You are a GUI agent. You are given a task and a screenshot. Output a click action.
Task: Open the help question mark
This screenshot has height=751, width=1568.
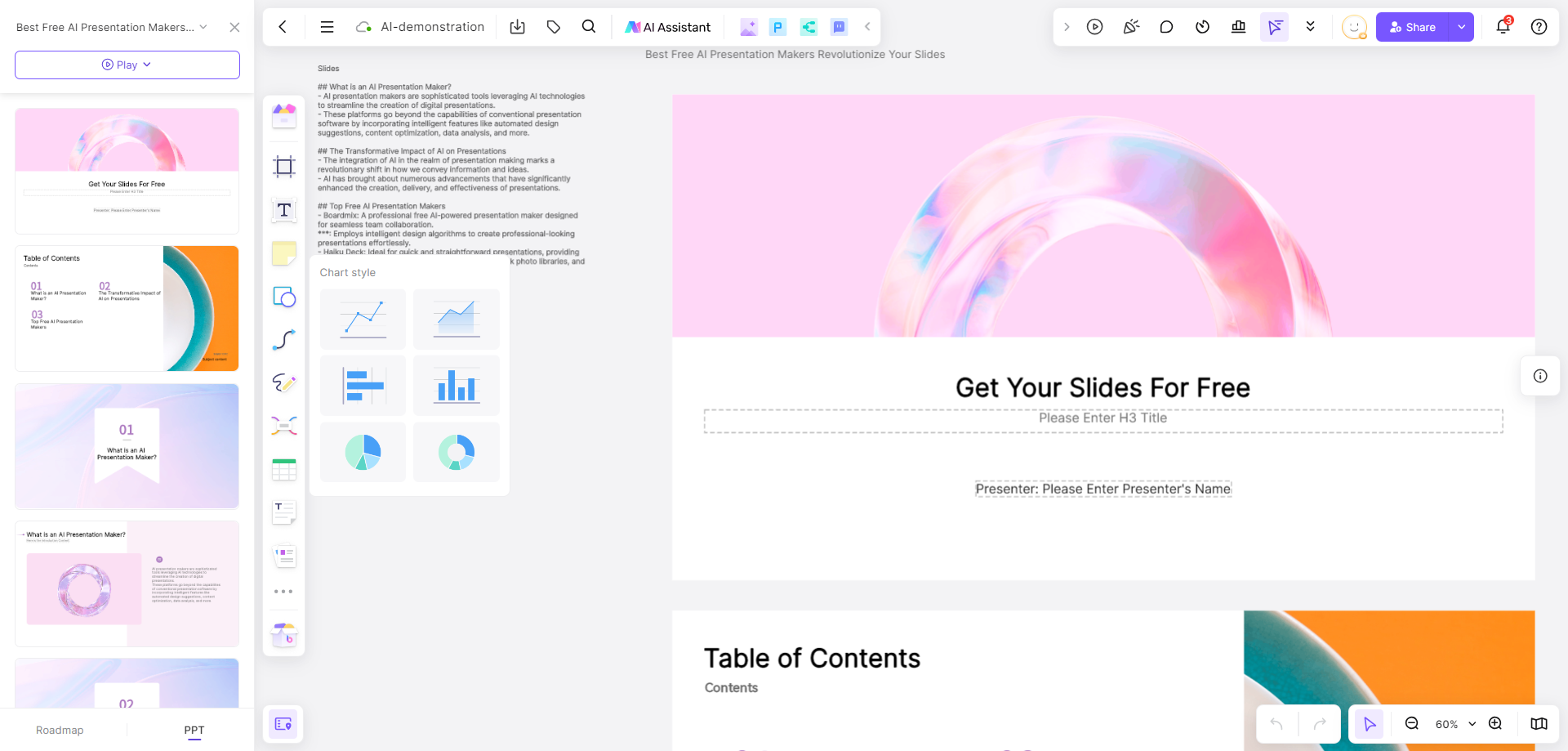click(1539, 27)
